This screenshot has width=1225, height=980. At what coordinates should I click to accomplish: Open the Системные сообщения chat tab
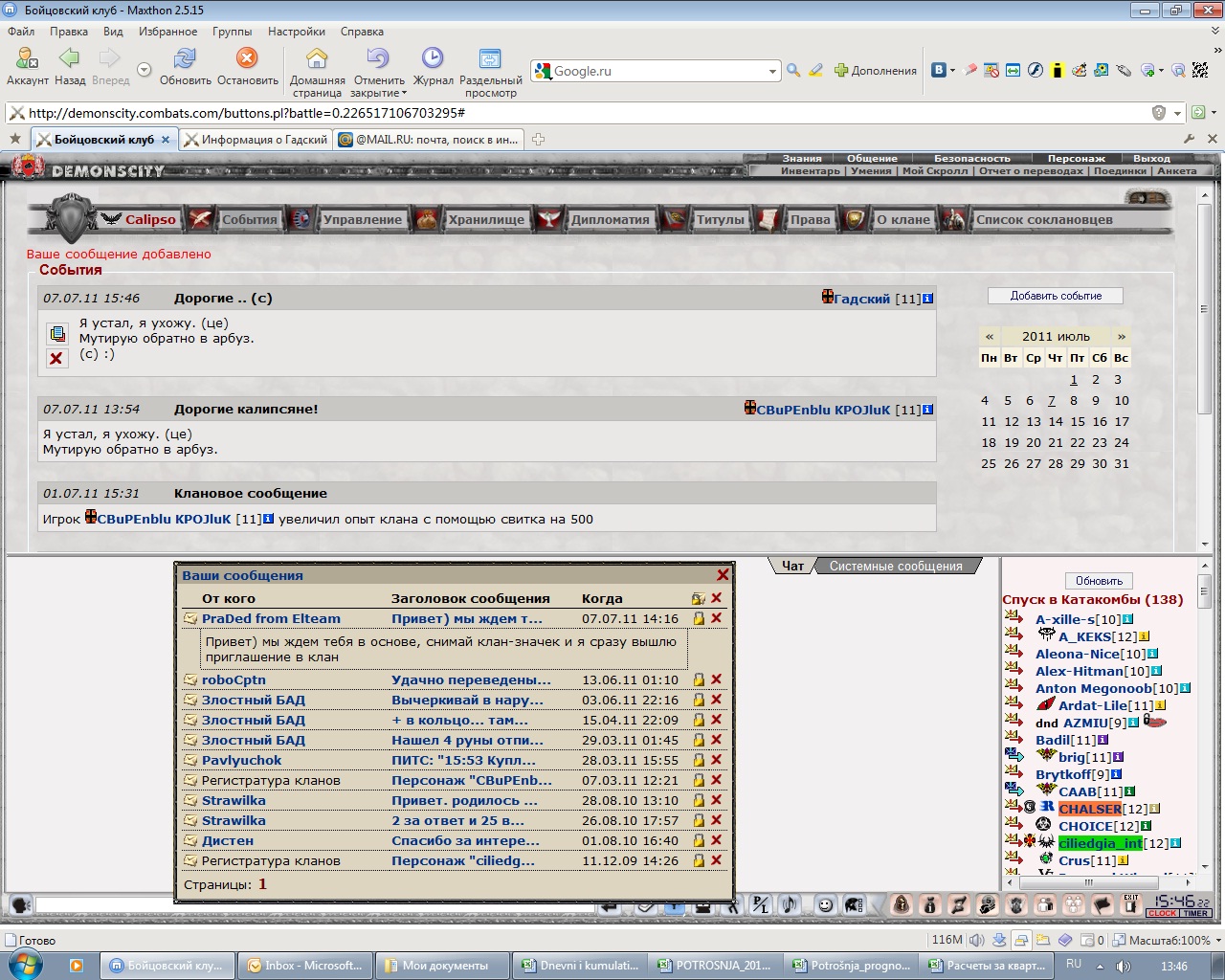point(896,566)
